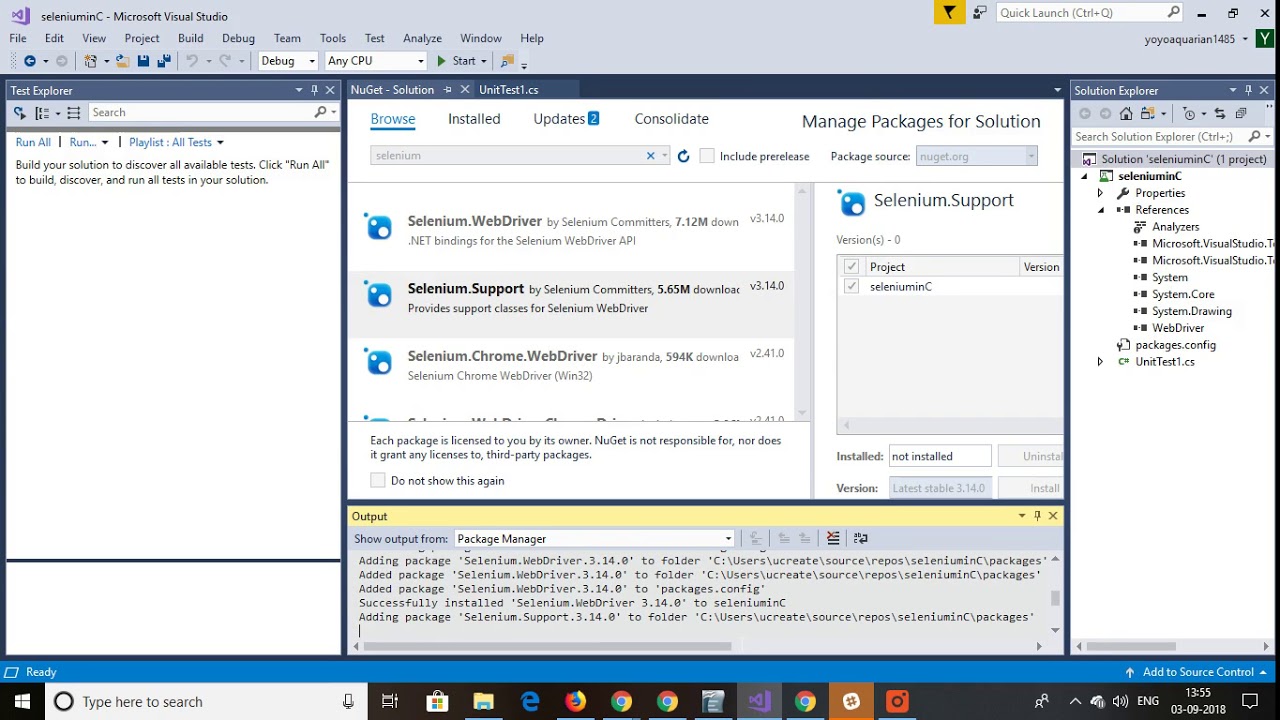Open the notifications flag icon
This screenshot has height=720, width=1280.
949,13
